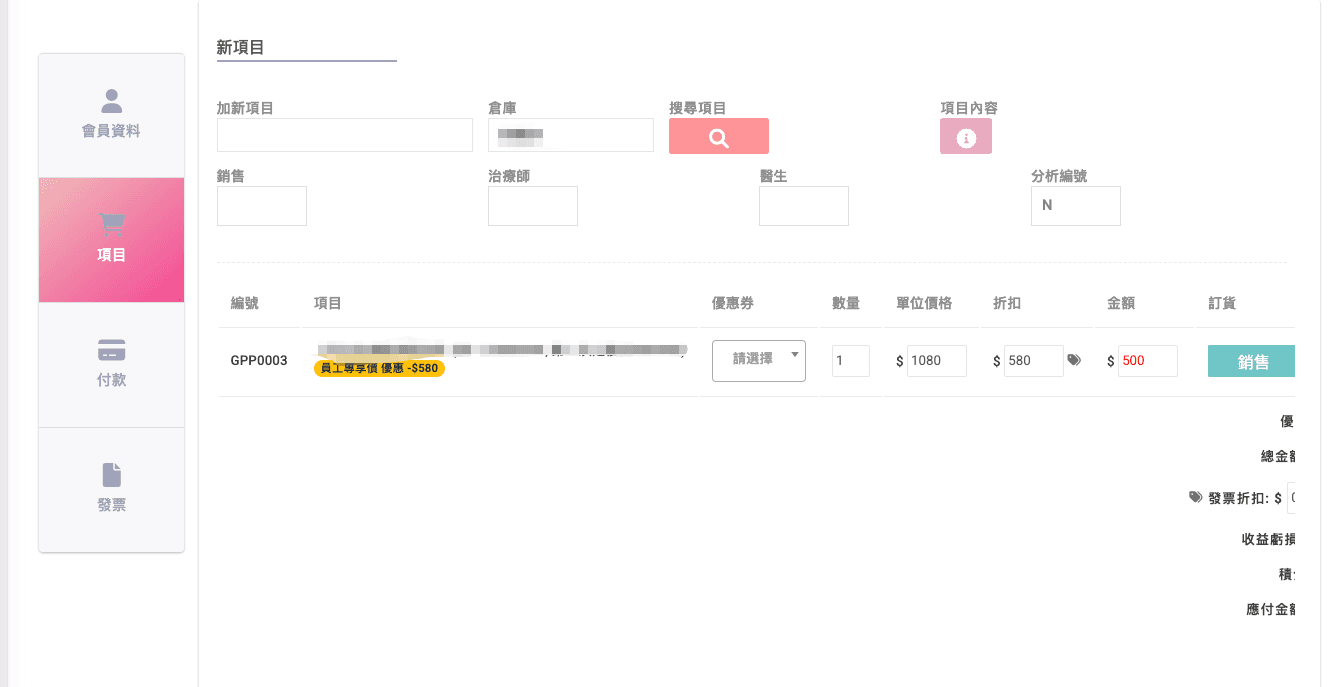
Task: Open the 請選擇 coupon dropdown
Action: pos(758,359)
